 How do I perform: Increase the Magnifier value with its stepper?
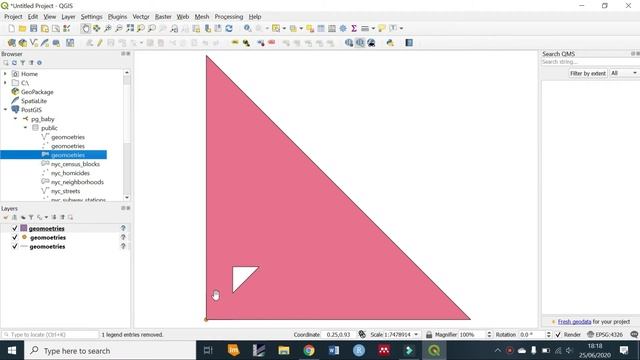489,333
